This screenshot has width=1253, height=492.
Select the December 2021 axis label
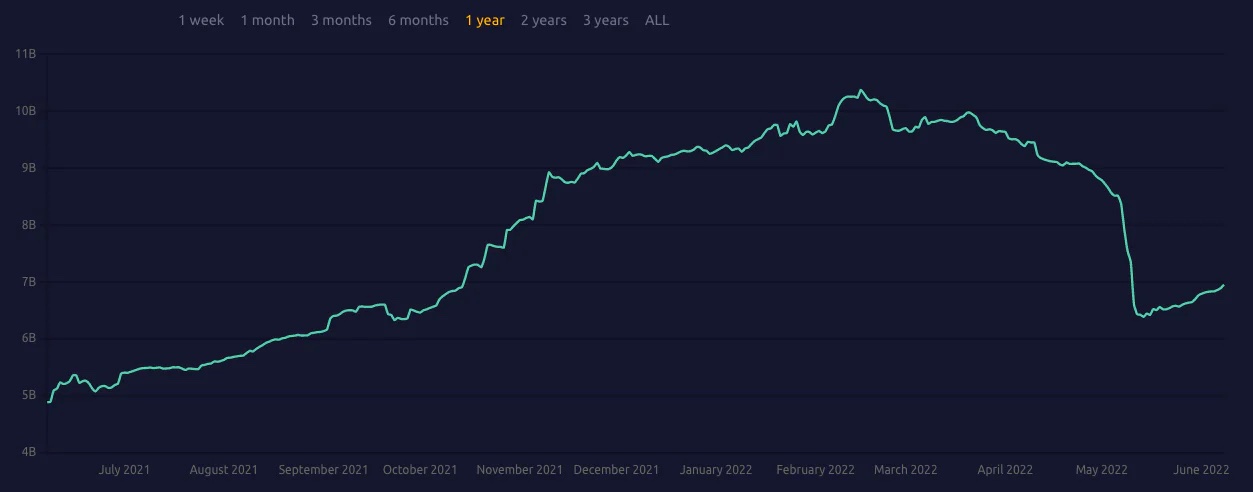[616, 469]
